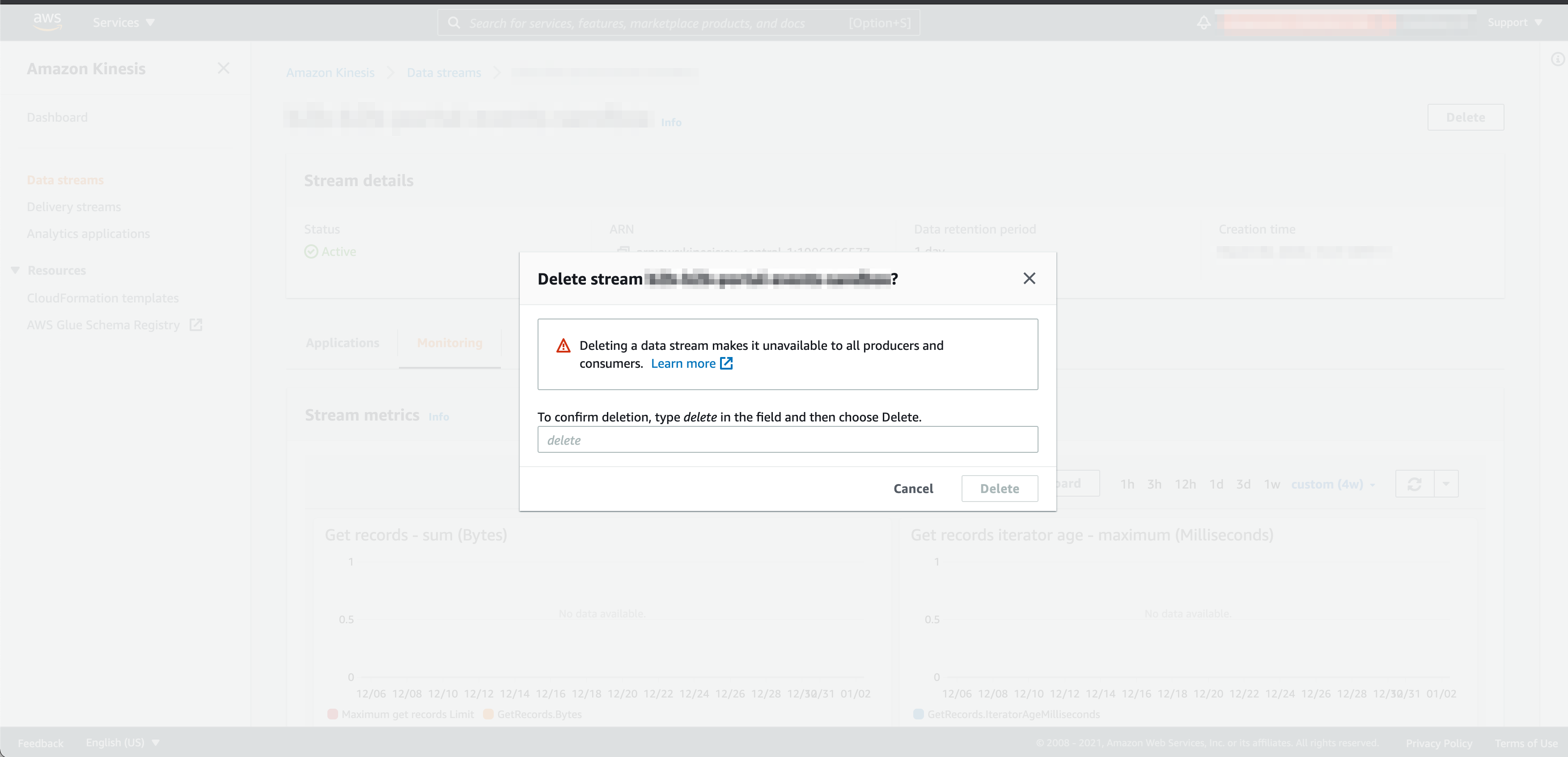Close the Delete stream dialog
This screenshot has height=757, width=1568.
(x=1029, y=278)
